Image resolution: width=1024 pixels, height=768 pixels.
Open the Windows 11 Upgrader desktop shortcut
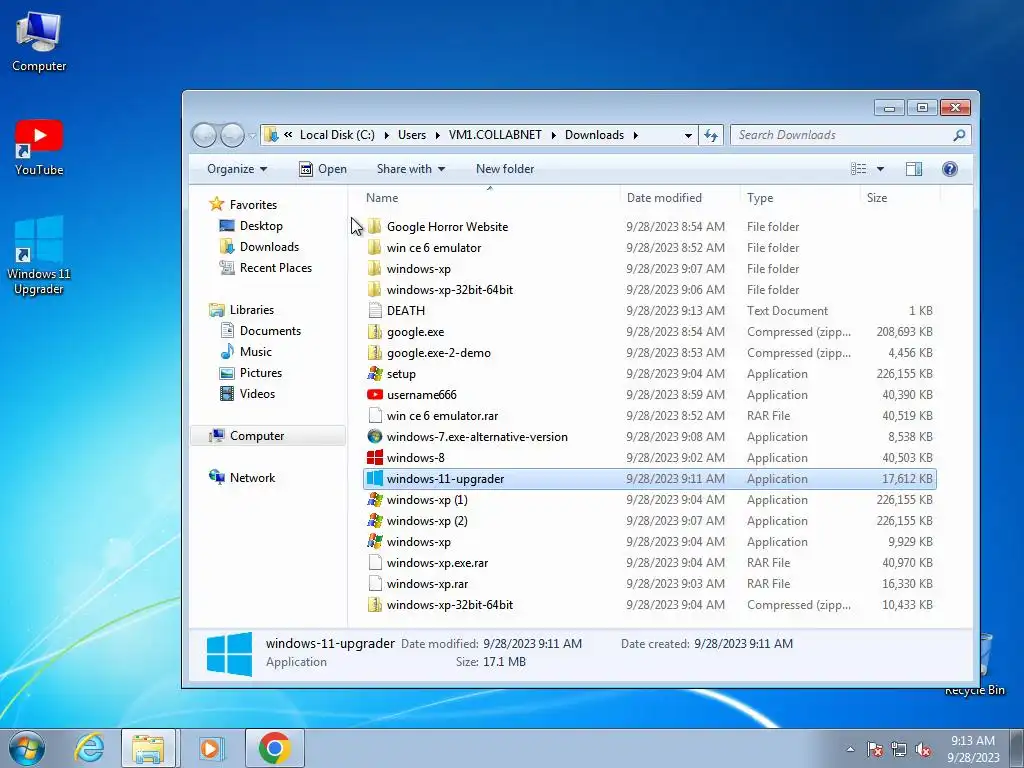click(39, 255)
